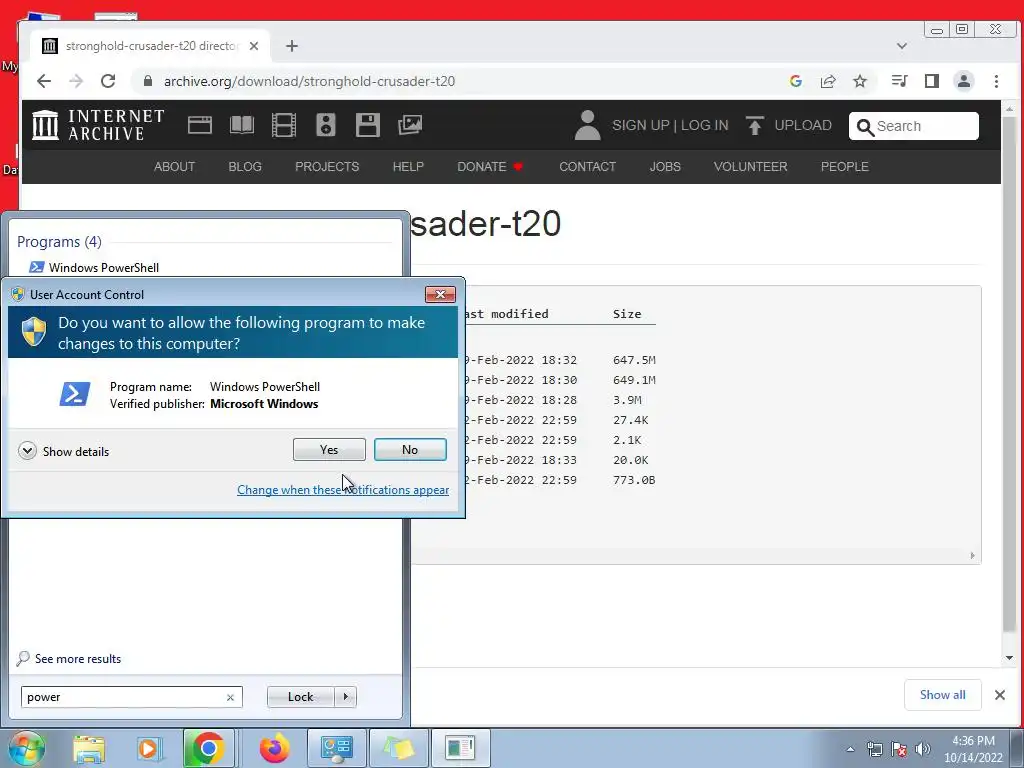The height and width of the screenshot is (768, 1024).
Task: Click LOG IN link
Action: coord(705,125)
